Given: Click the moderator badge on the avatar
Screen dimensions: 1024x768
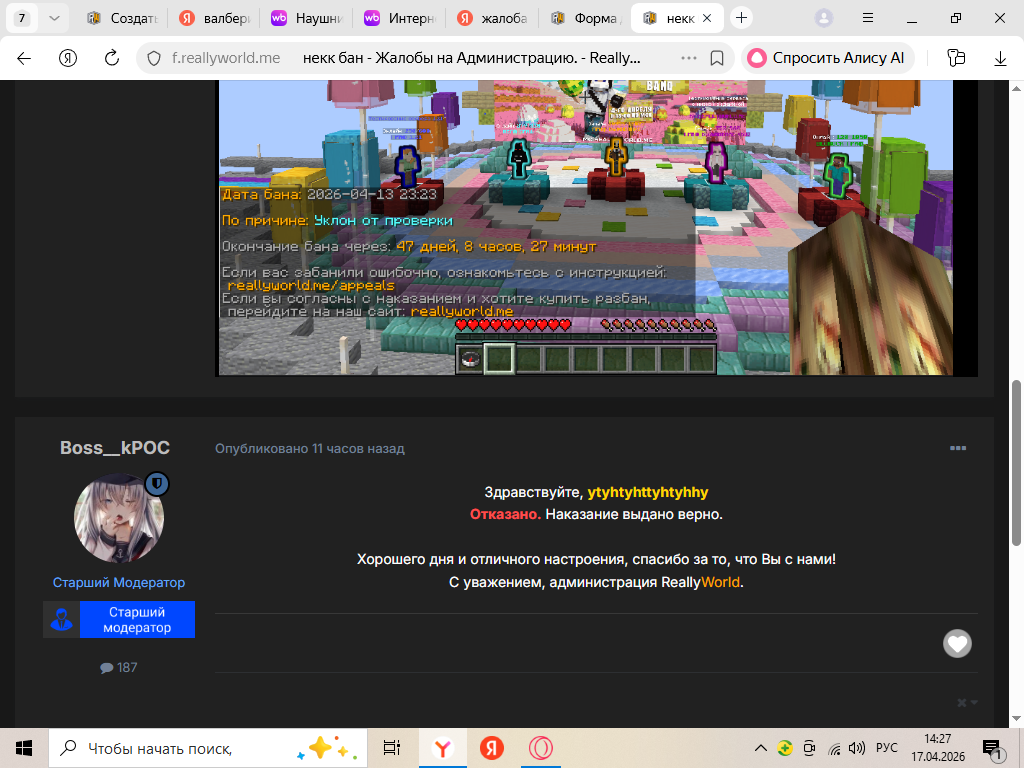Looking at the screenshot, I should pos(156,485).
